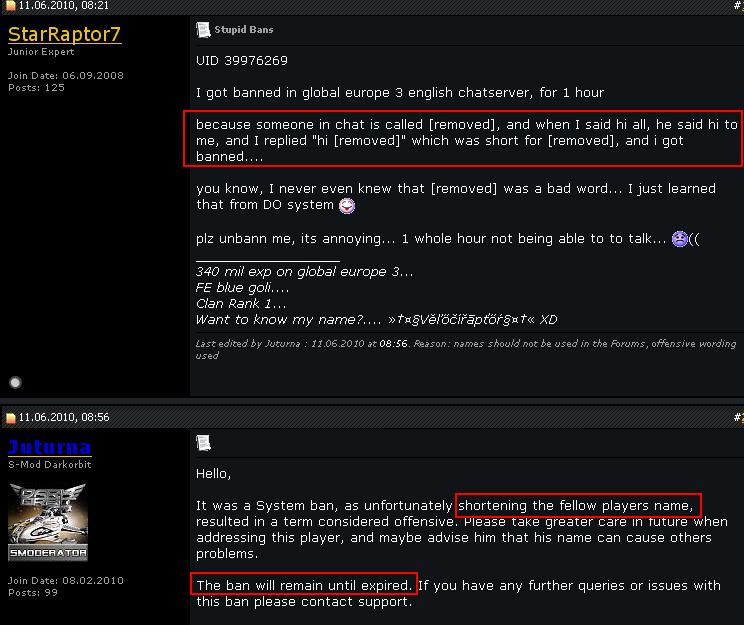Click the orange post status icon beside 08:21

[10, 6]
